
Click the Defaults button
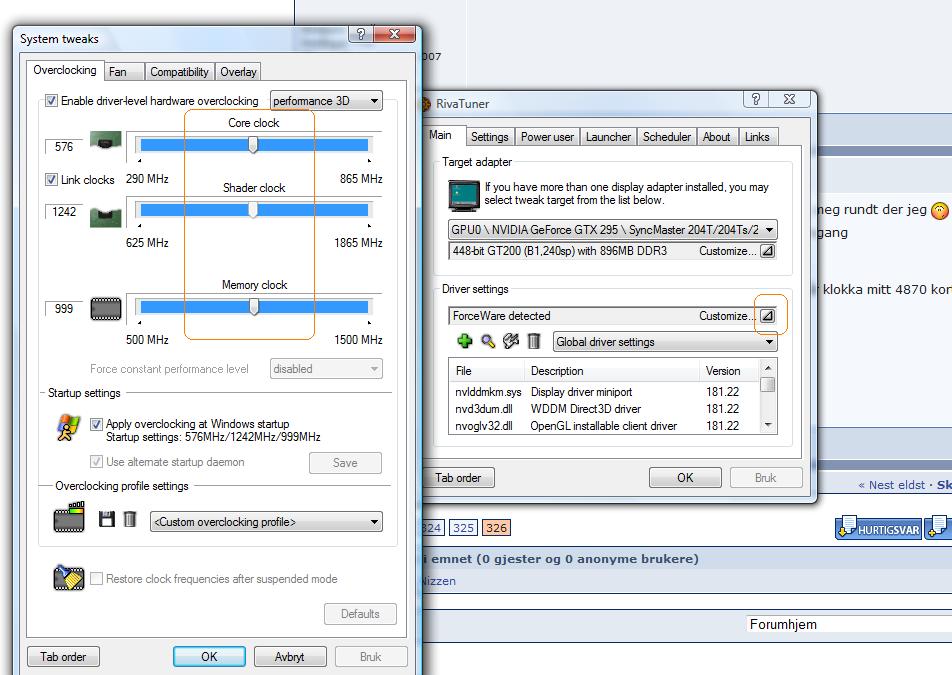[360, 614]
